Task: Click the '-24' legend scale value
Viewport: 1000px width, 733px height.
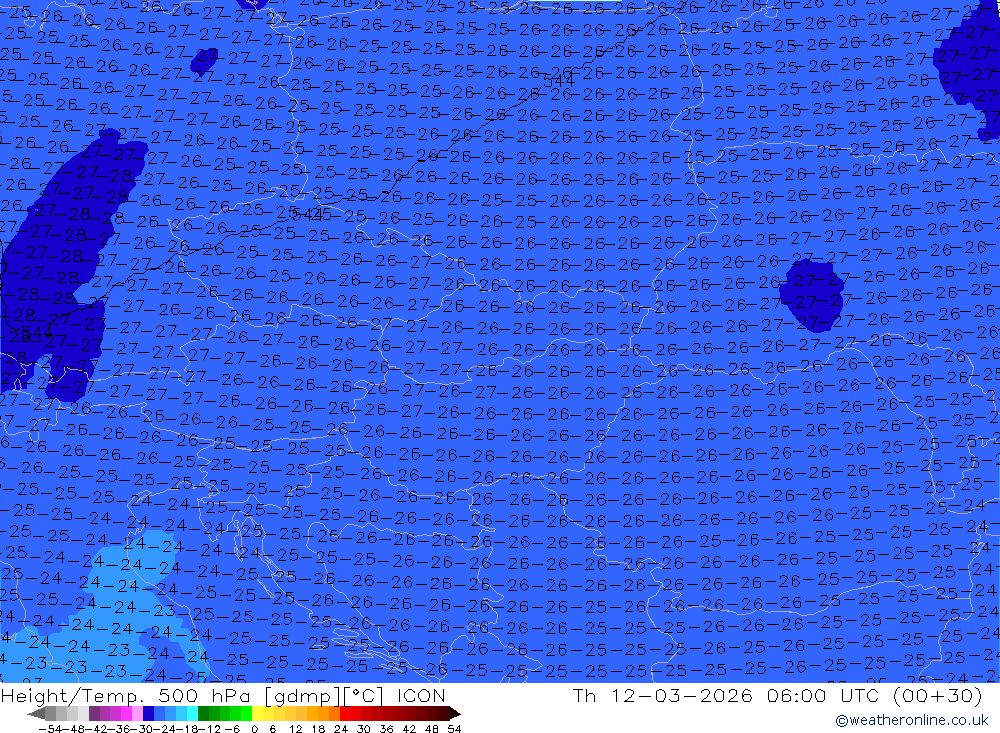Action: 166,729
